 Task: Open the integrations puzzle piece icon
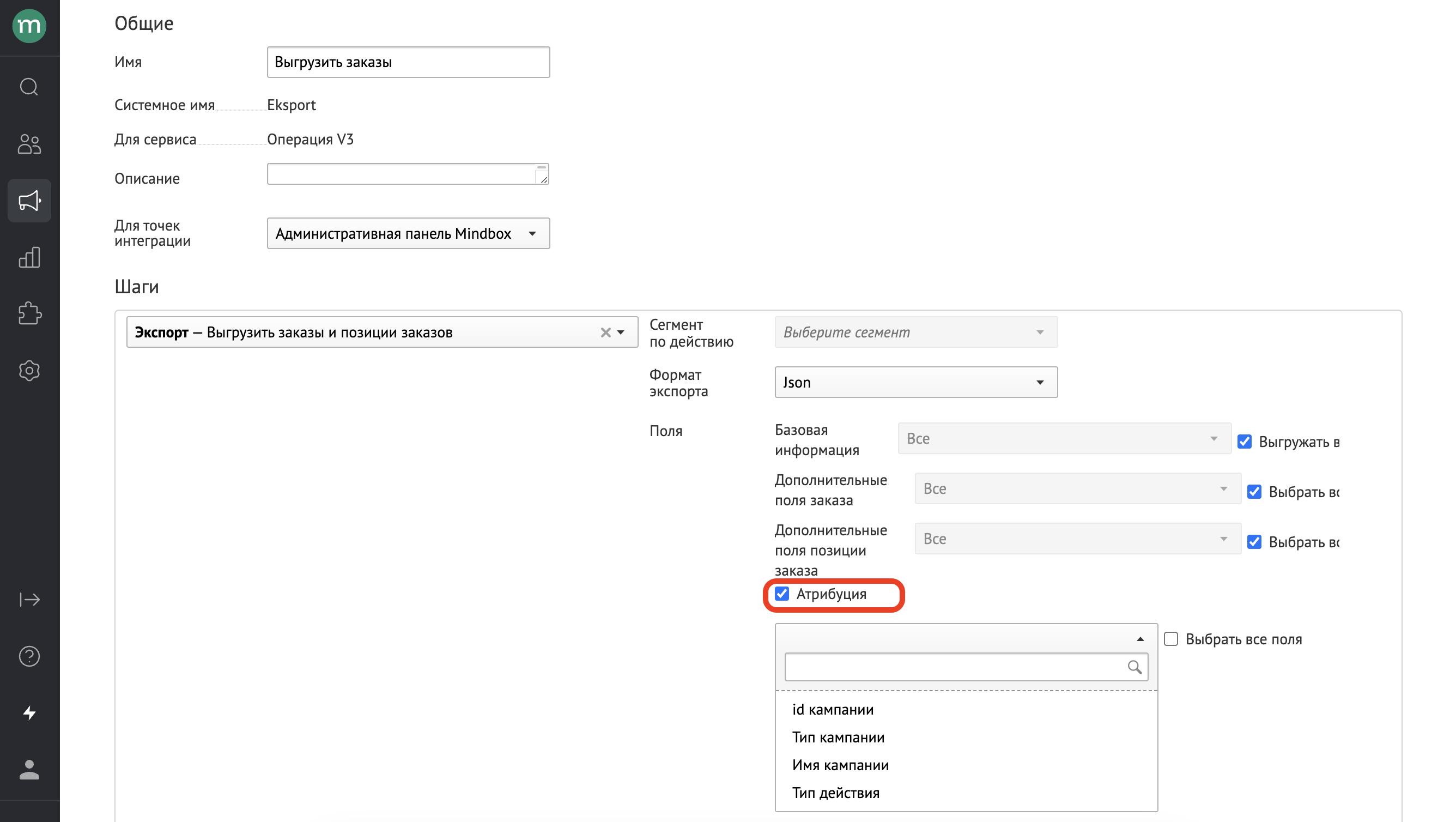[29, 313]
